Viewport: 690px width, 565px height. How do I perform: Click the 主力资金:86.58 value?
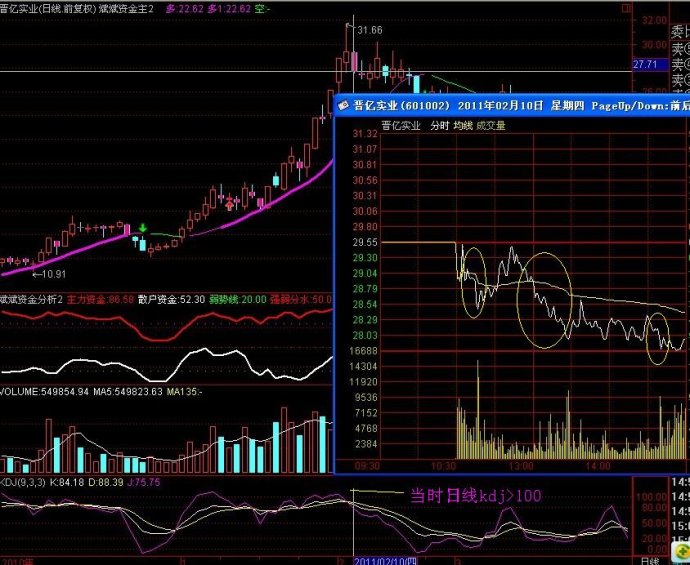point(99,300)
